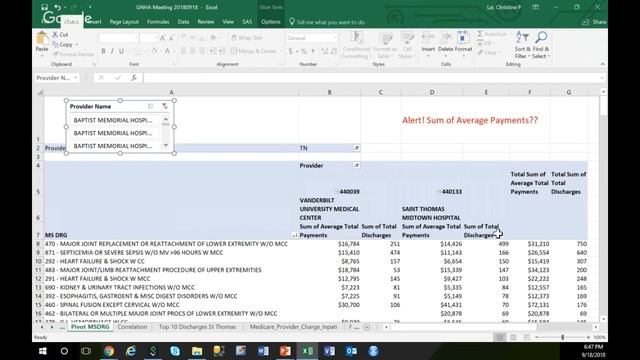Toggle Wrap Text on the ribbon
The image size is (640, 360).
pyautogui.click(x=247, y=38)
